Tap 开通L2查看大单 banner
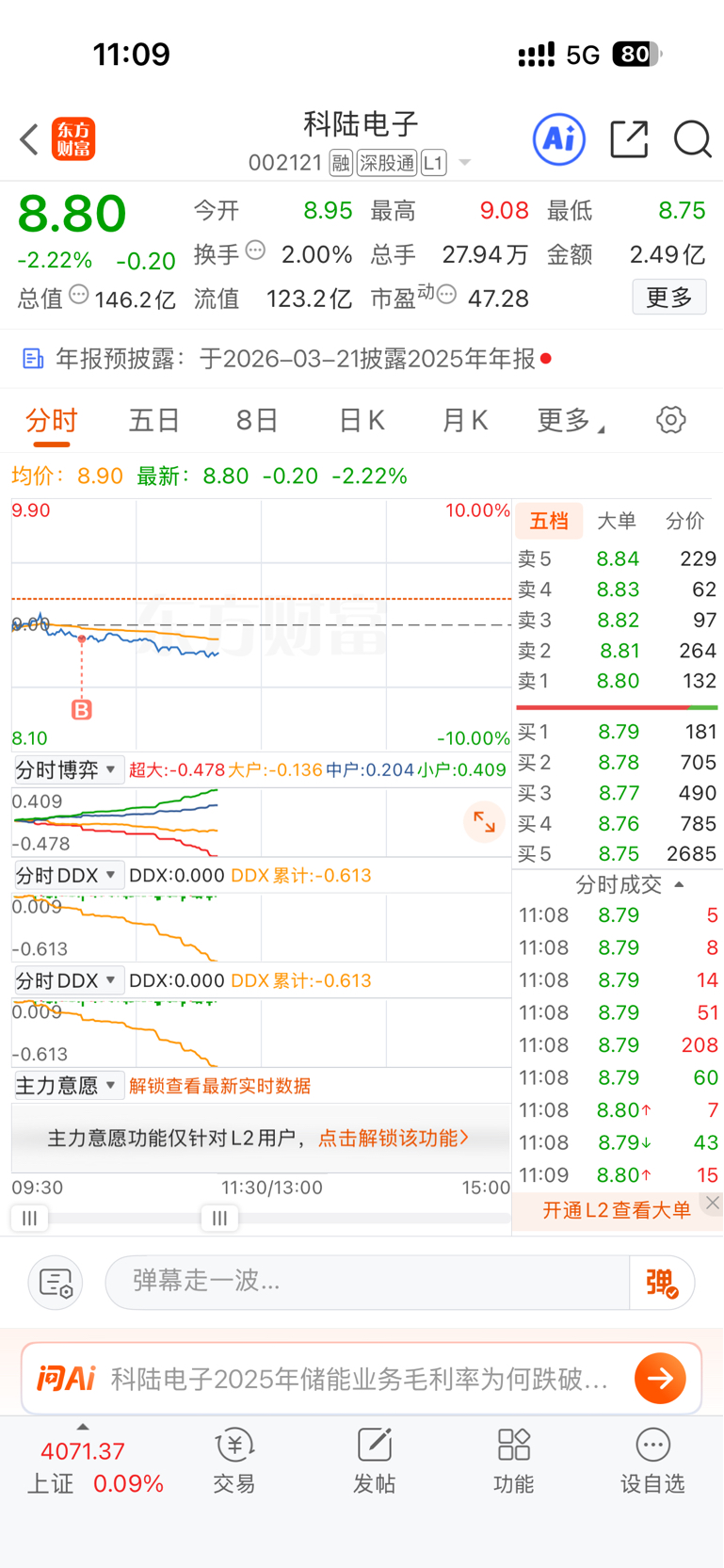This screenshot has height=1568, width=724. (617, 1210)
